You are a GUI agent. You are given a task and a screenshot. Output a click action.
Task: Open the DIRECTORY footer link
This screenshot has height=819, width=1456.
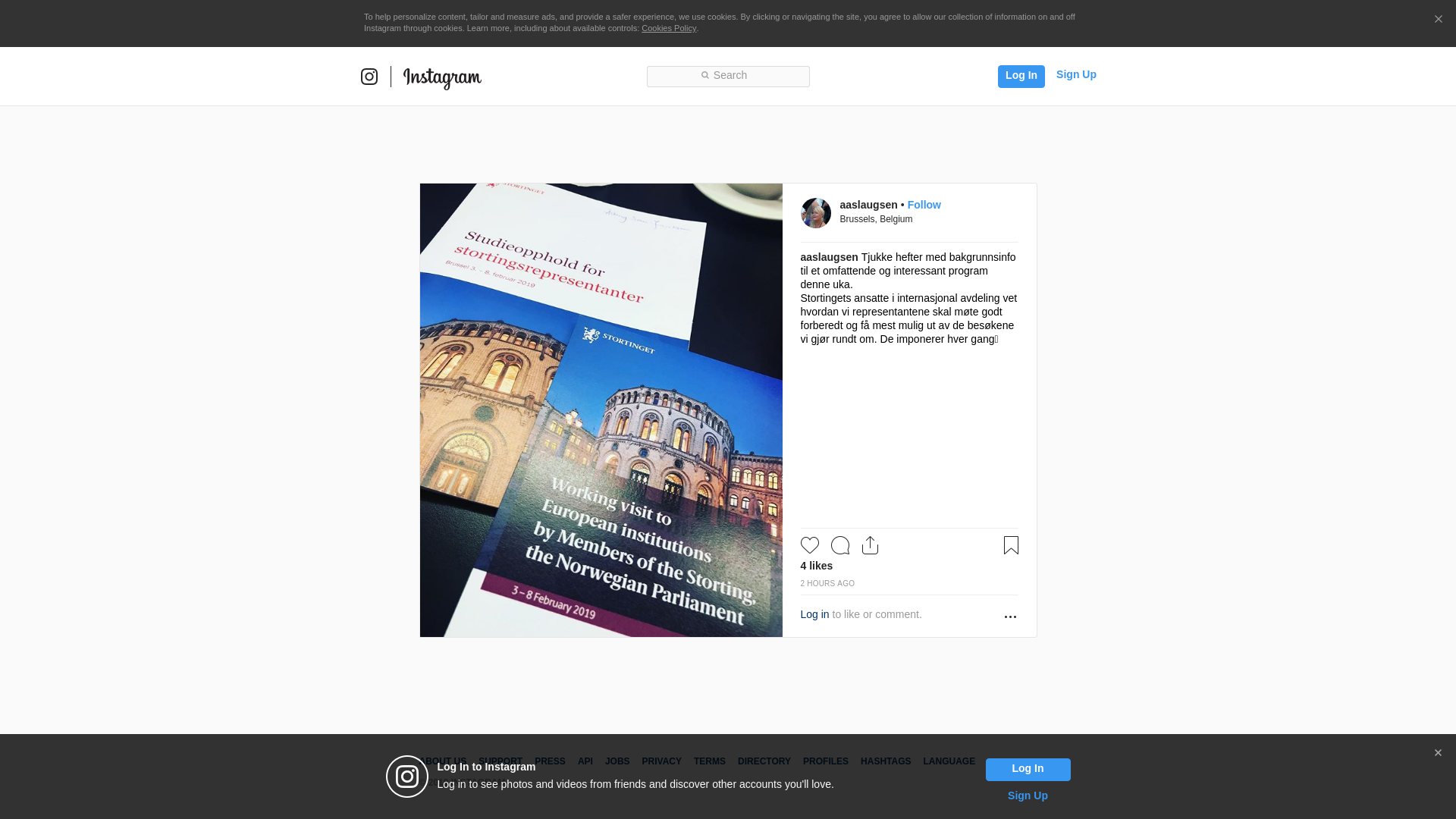tap(764, 761)
